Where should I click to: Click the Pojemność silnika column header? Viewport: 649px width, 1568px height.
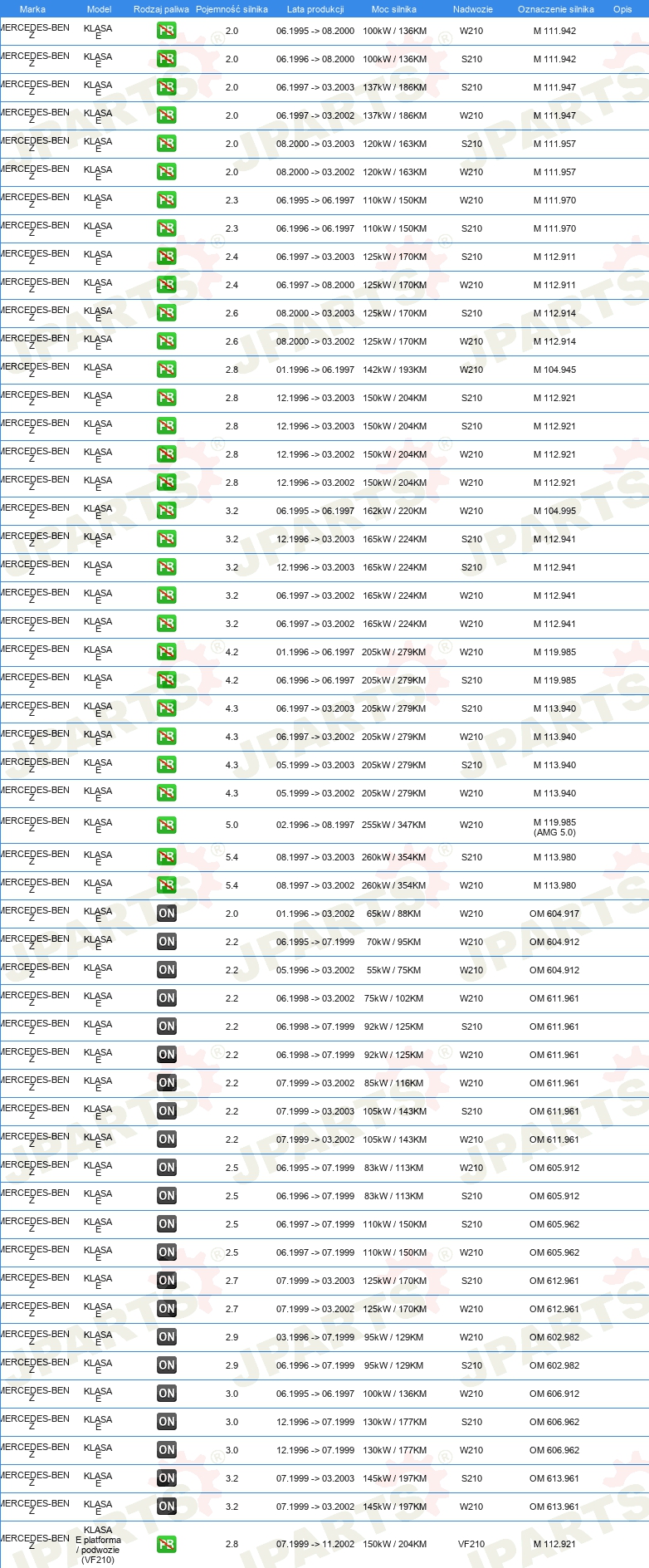point(232,9)
